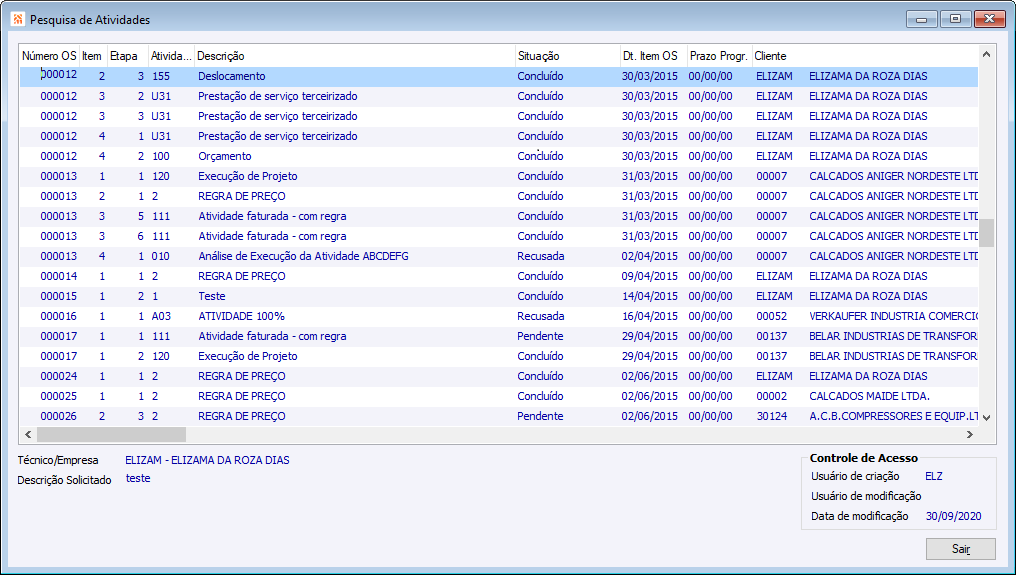Click the vertical scrollbar thumb

(986, 233)
